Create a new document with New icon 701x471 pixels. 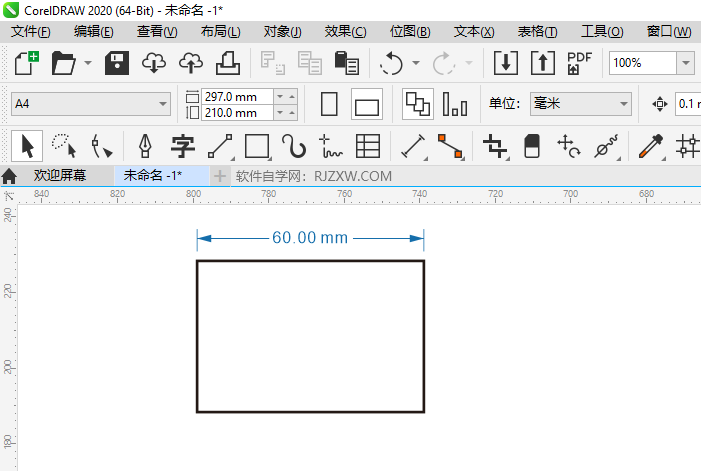click(27, 63)
